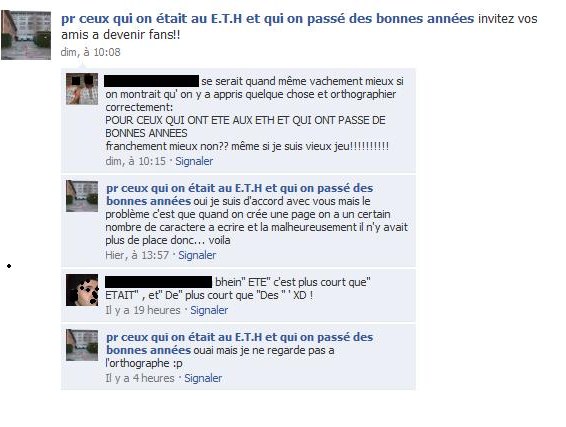
Task: Click the Il y a 19 heures timestamp
Action: click(x=143, y=310)
